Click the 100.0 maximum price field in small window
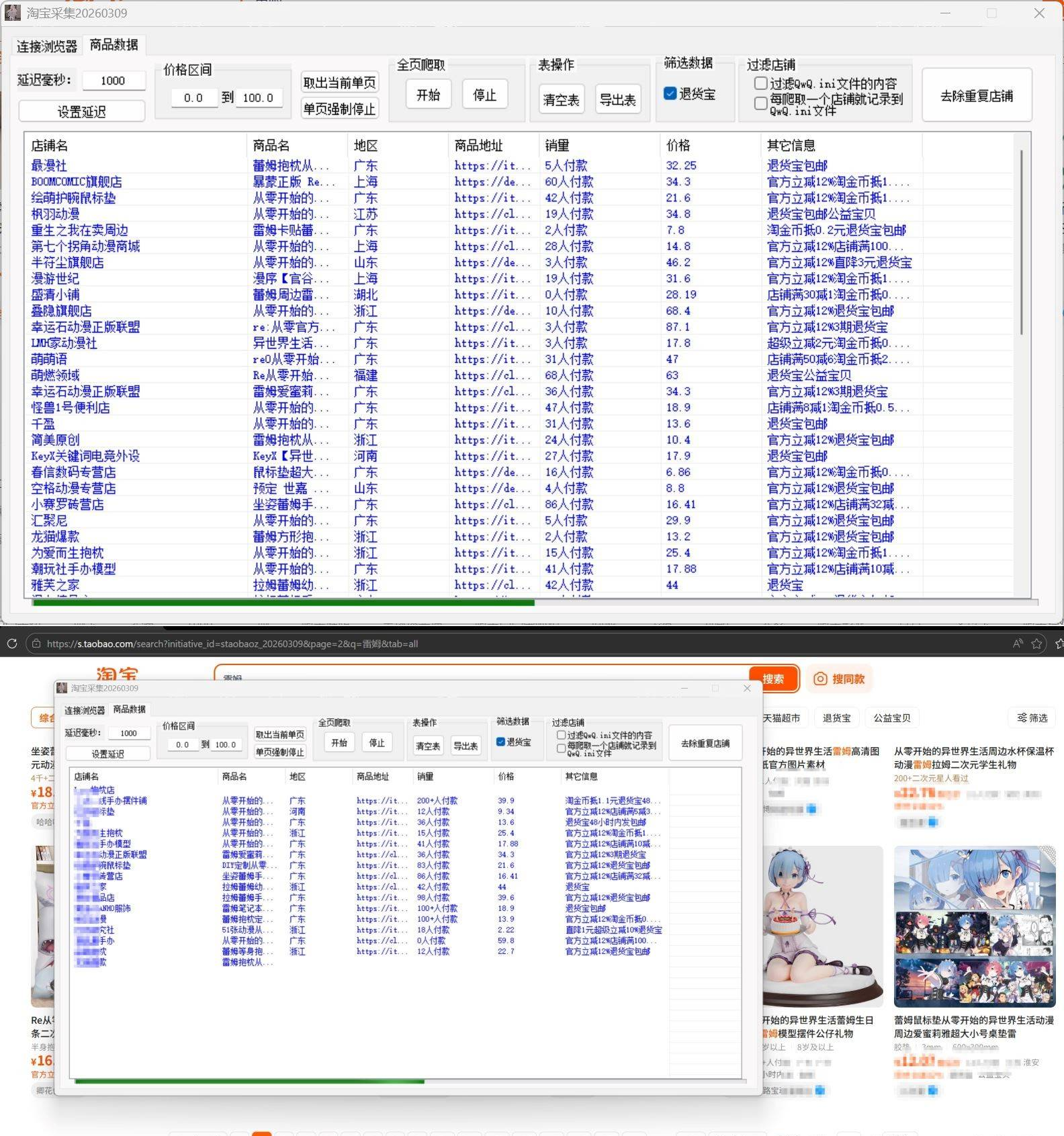This screenshot has width=1064, height=1136. pos(226,744)
